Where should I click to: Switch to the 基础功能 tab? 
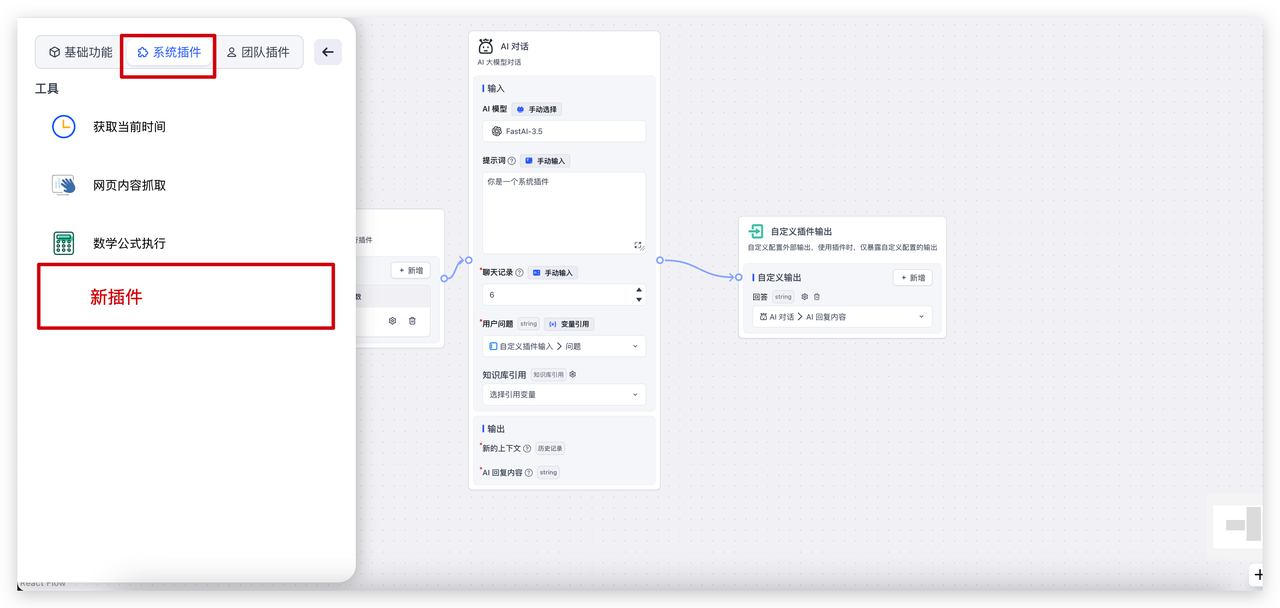(80, 52)
